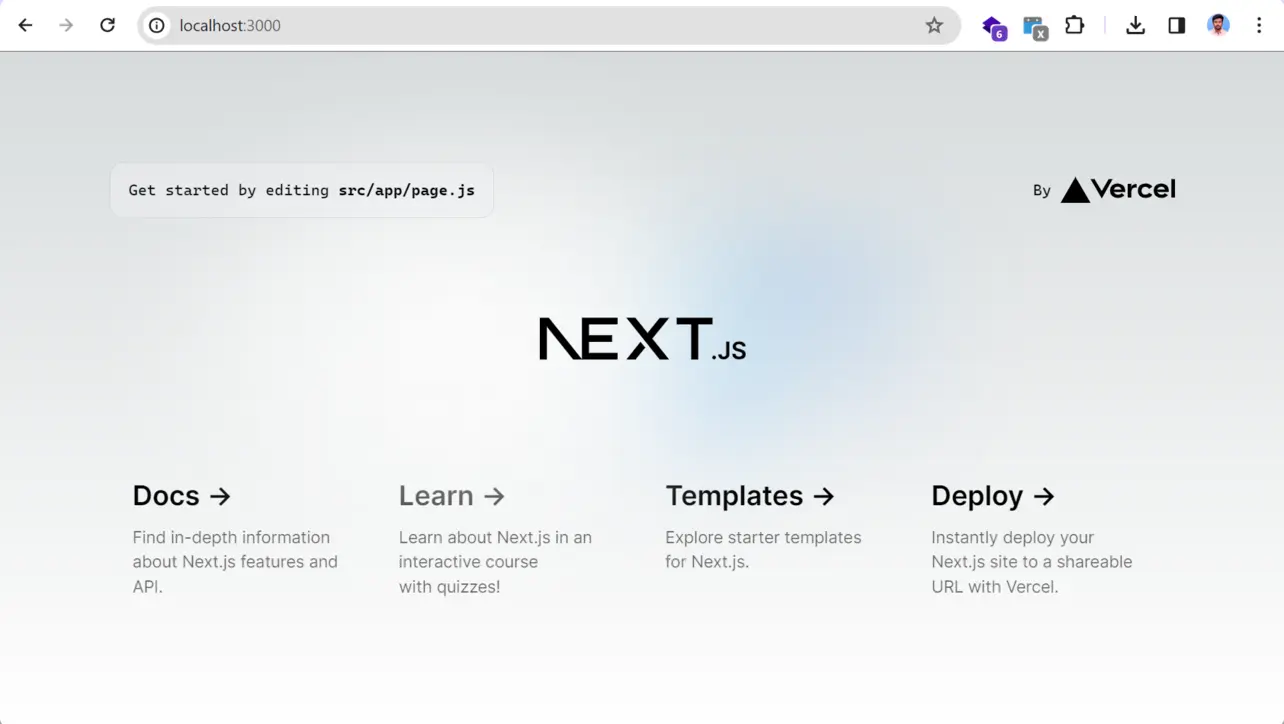
Task: Click the "By" text near Vercel
Action: (x=1042, y=190)
